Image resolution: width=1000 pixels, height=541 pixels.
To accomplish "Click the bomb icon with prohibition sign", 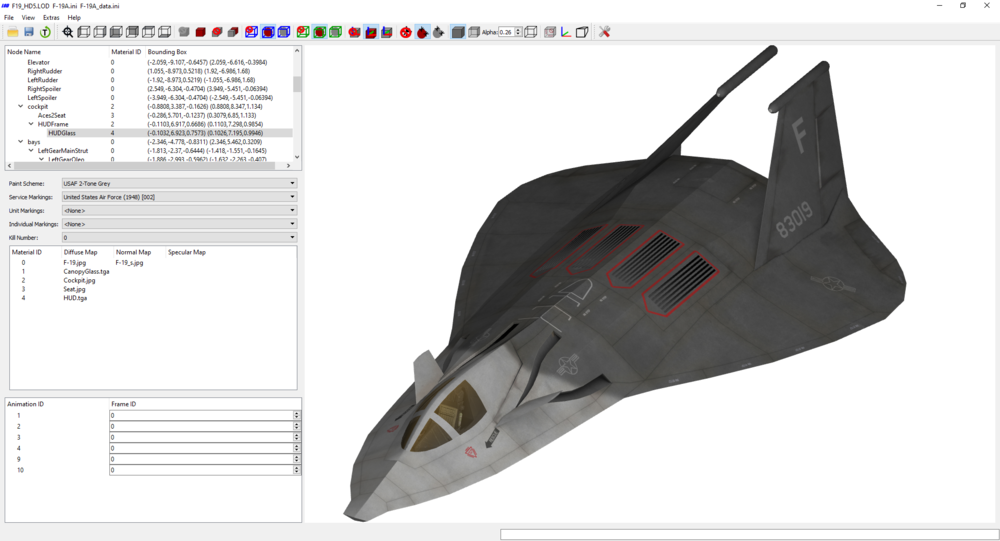I will 406,32.
